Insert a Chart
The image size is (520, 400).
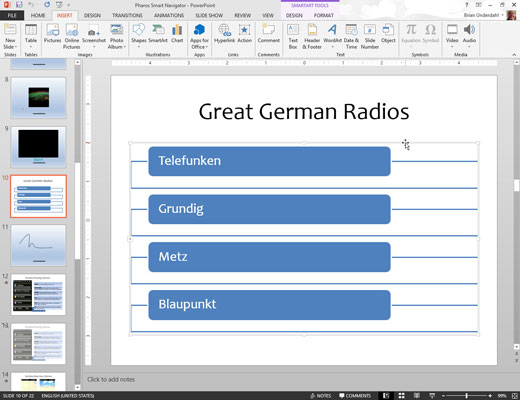coord(177,34)
